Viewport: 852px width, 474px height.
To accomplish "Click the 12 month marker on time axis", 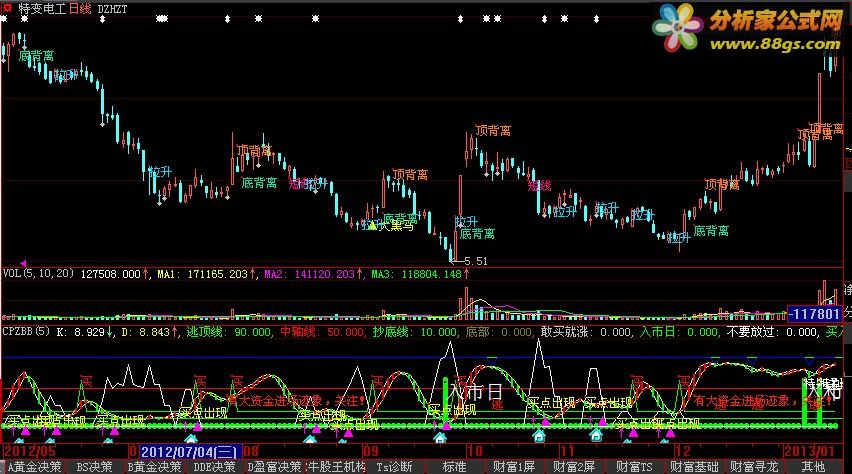I will (682, 451).
